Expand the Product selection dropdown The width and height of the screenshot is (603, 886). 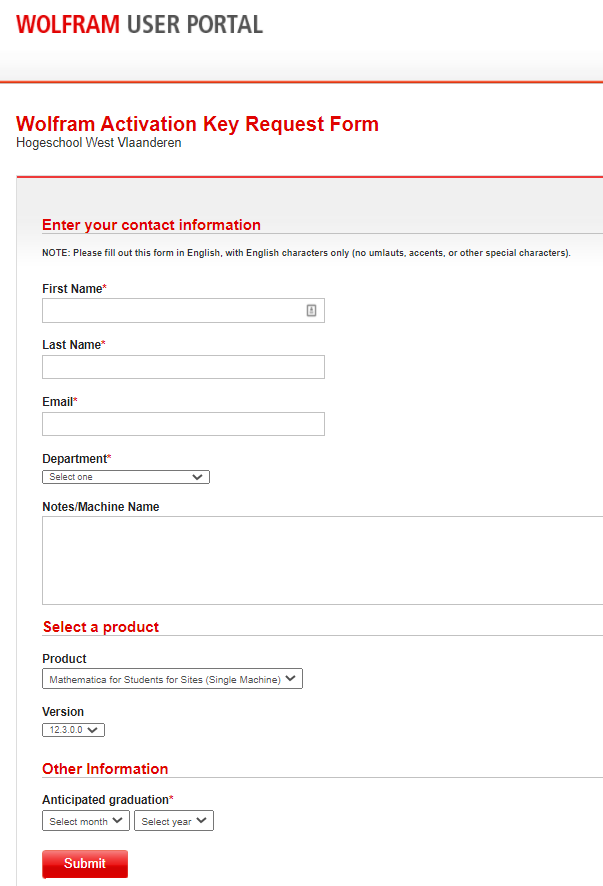click(x=172, y=679)
